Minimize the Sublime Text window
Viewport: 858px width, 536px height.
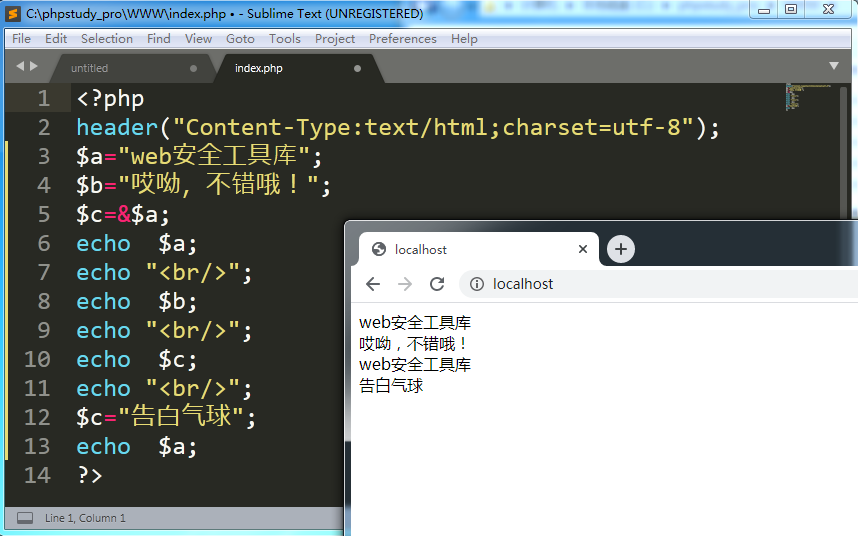click(x=764, y=9)
